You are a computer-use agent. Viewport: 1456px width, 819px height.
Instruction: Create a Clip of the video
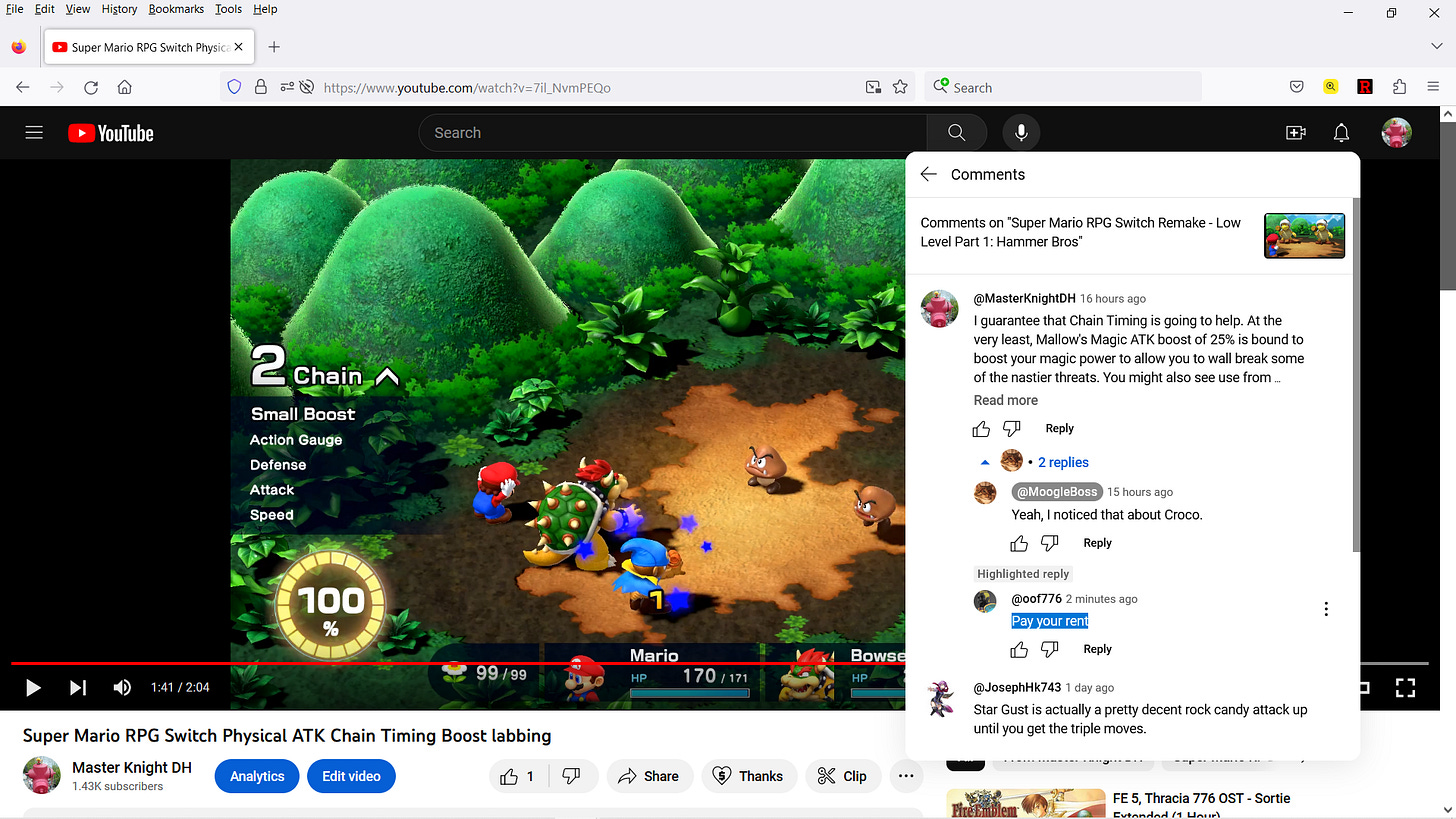pyautogui.click(x=843, y=776)
